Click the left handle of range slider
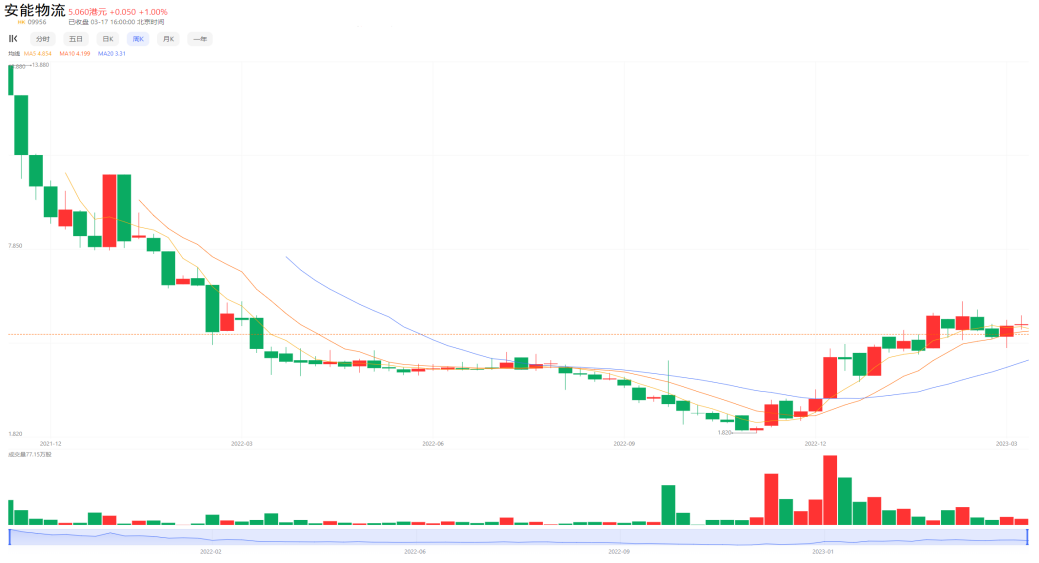The width and height of the screenshot is (1039, 563). pos(9,537)
